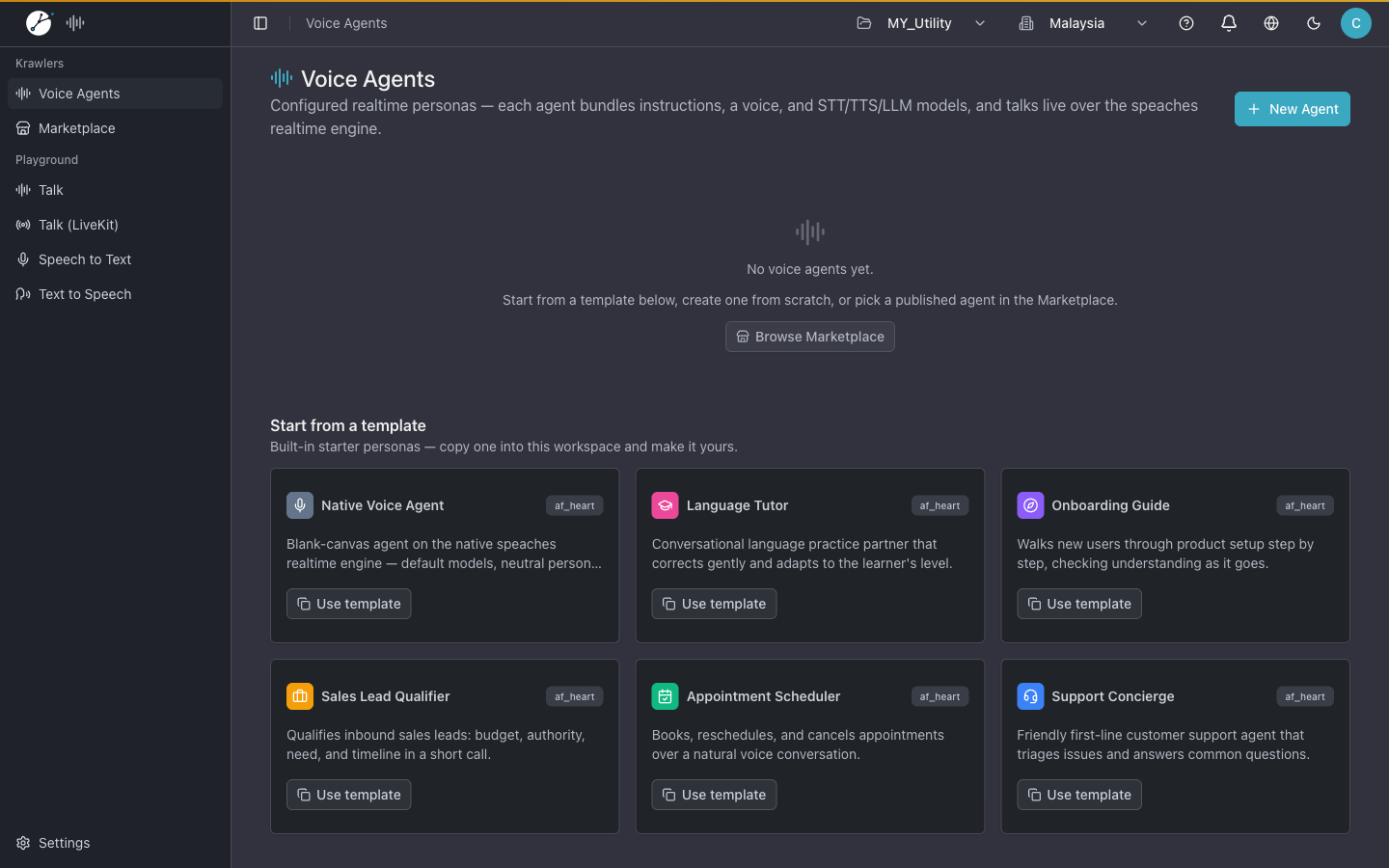Toggle dark mode moon icon
1389x868 pixels.
[x=1314, y=23]
